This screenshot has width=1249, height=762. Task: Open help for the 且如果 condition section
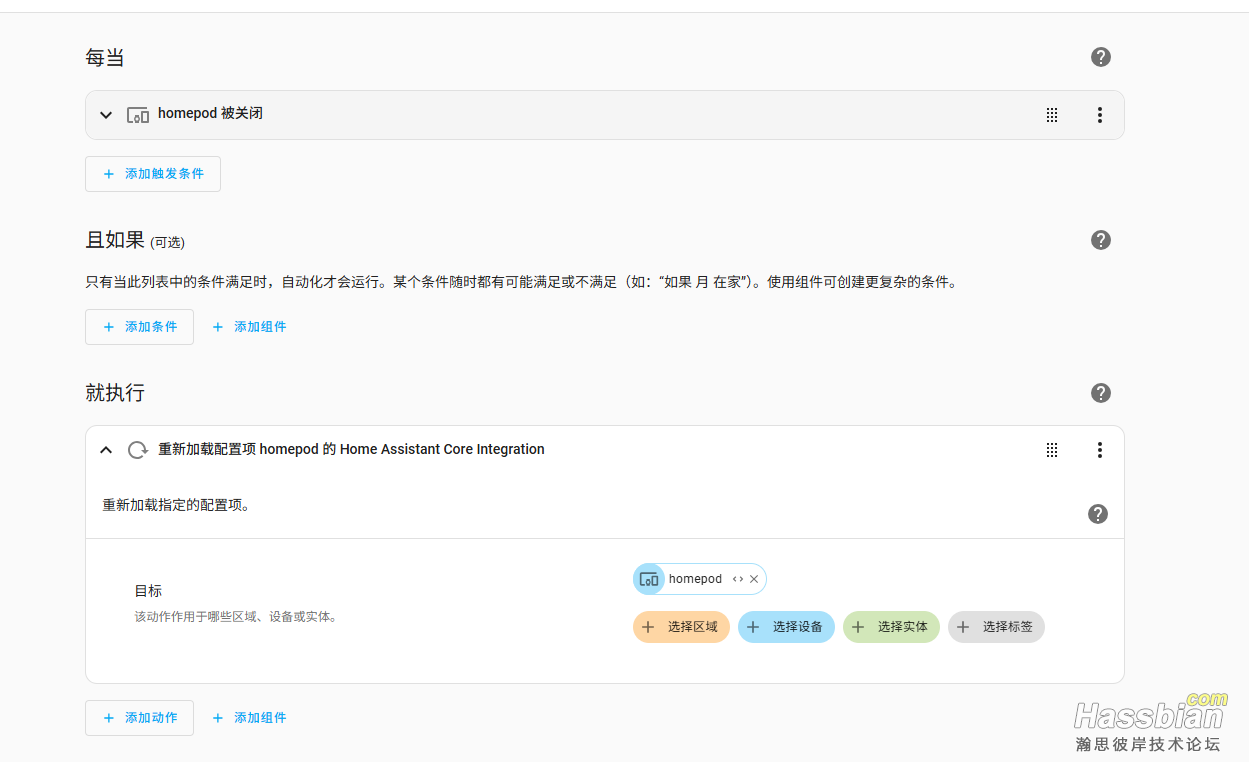point(1100,240)
